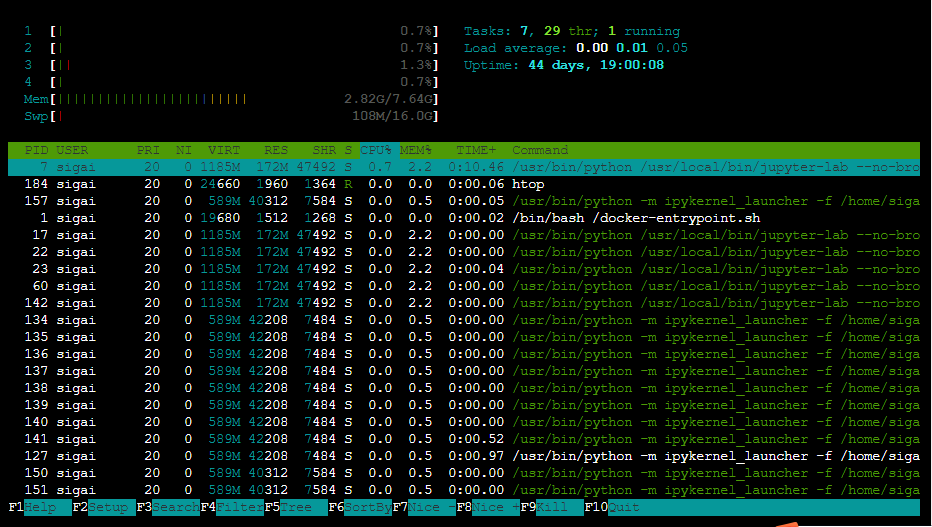Select process row with PID 137

[464, 371]
